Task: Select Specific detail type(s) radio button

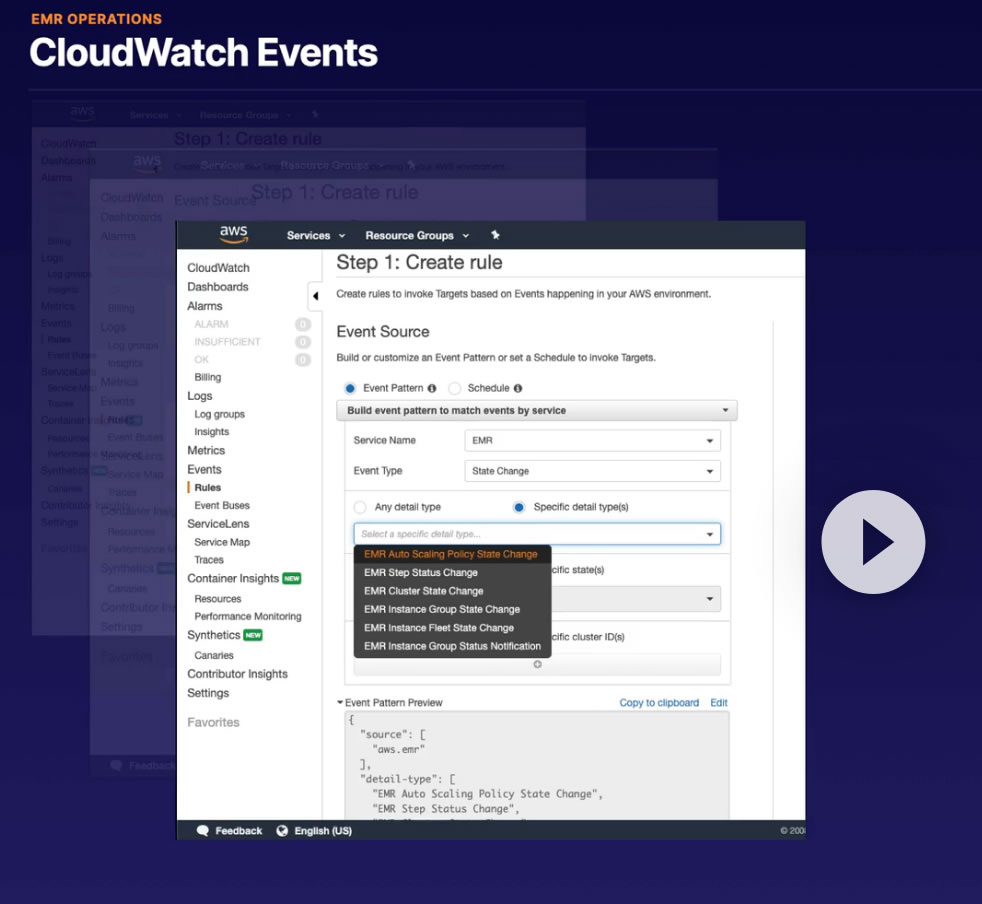Action: point(519,507)
